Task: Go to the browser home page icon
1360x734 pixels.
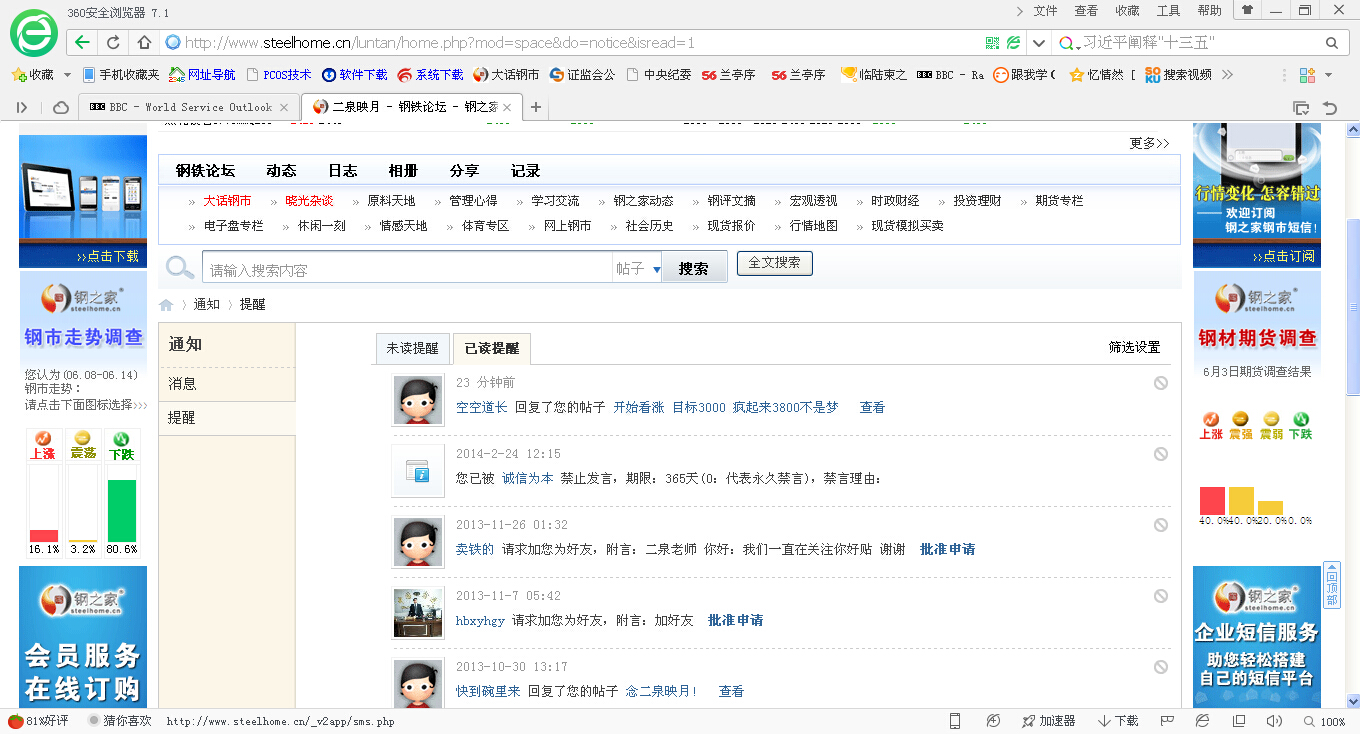Action: [144, 43]
